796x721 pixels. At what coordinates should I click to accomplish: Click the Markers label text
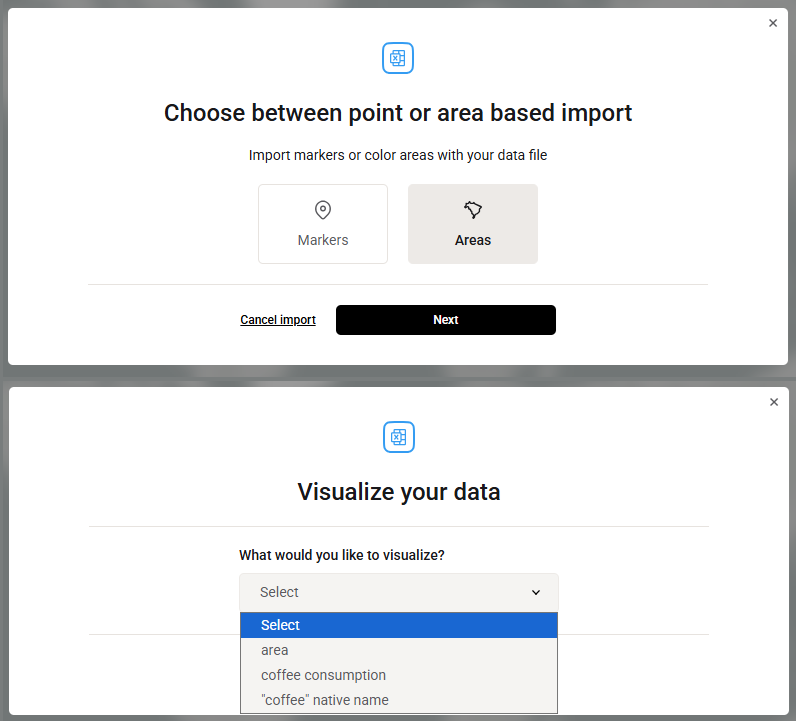(x=323, y=240)
